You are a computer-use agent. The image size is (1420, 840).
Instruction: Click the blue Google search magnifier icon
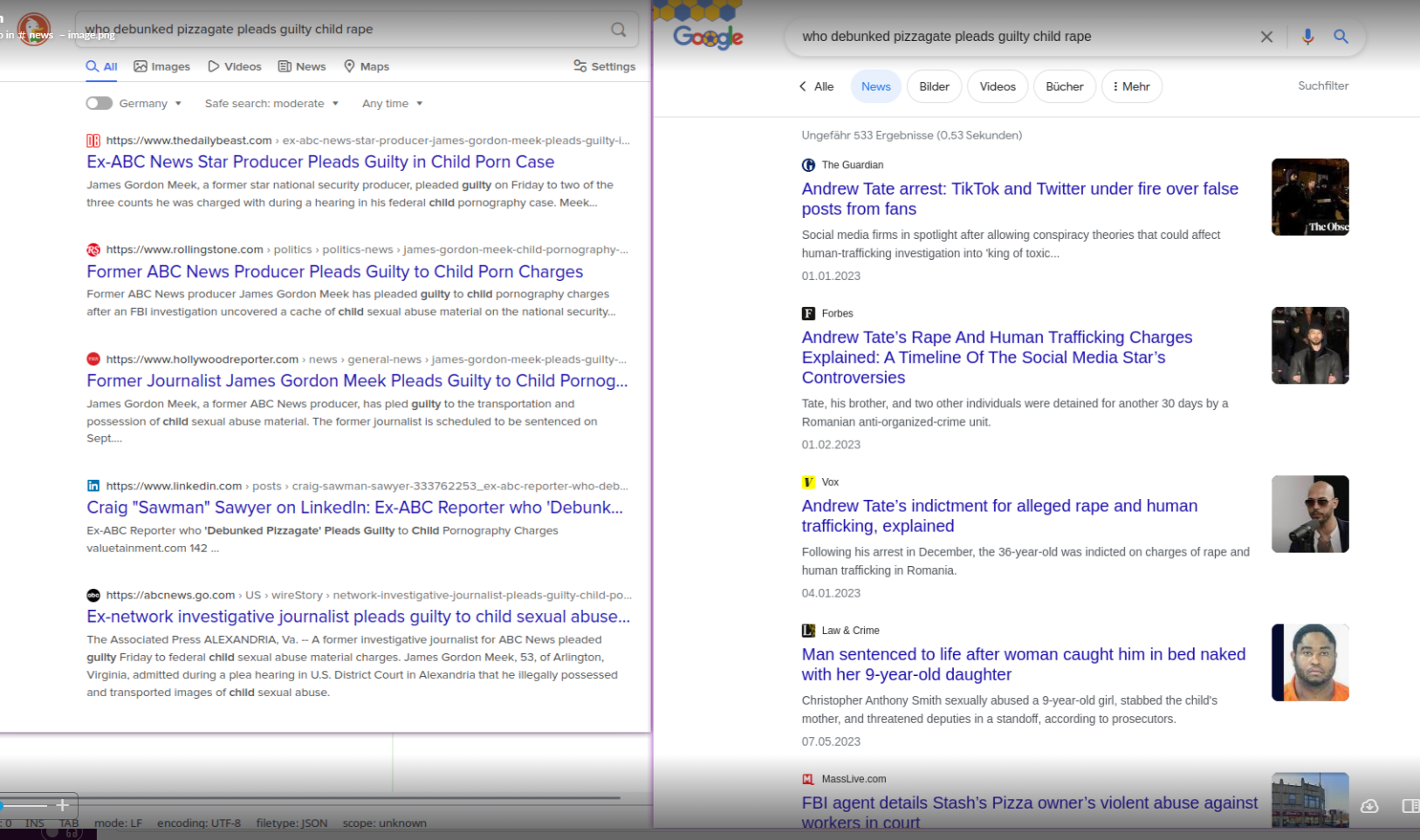pyautogui.click(x=1341, y=37)
